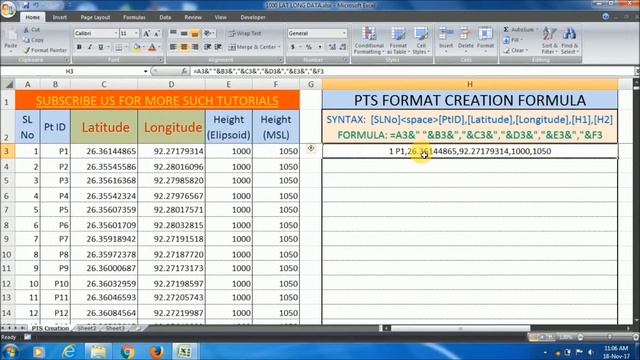Click the Decrease Indent icon
The height and width of the screenshot is (360, 640).
208,47
